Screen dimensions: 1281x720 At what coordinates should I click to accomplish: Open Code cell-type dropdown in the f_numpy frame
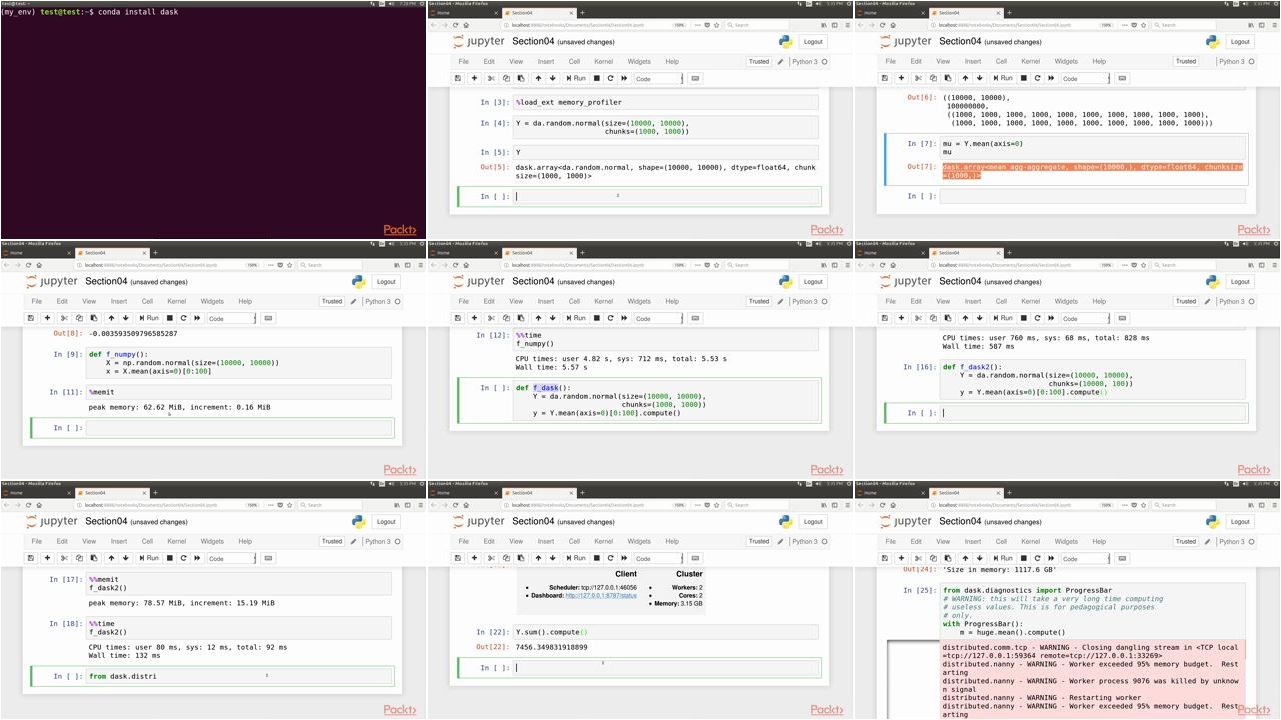(x=232, y=318)
